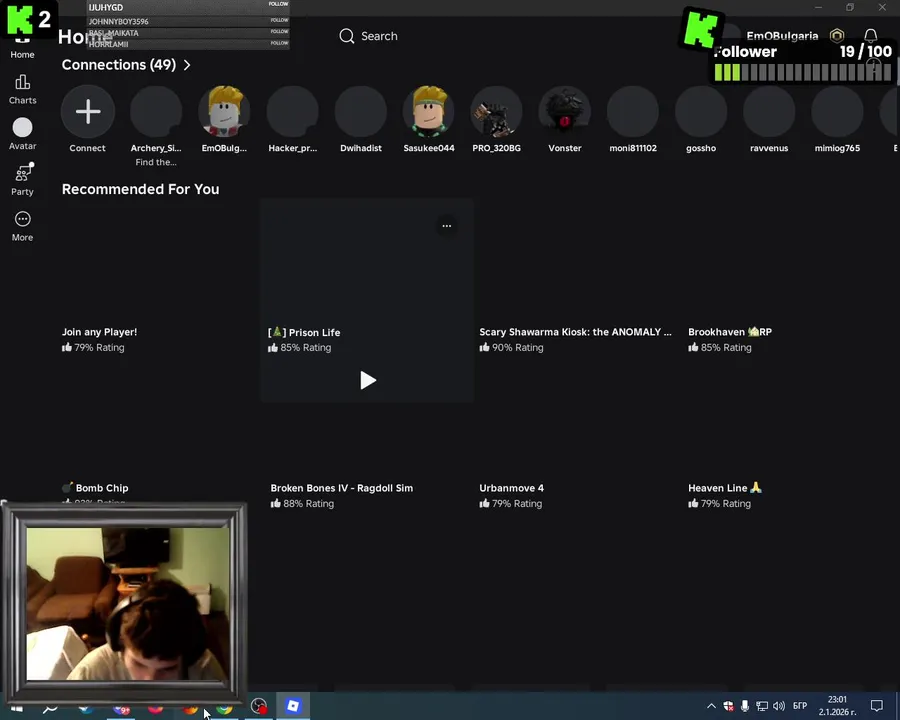This screenshot has height=720, width=900.
Task: Open EmOBulg... avatar in connections
Action: pos(224,111)
